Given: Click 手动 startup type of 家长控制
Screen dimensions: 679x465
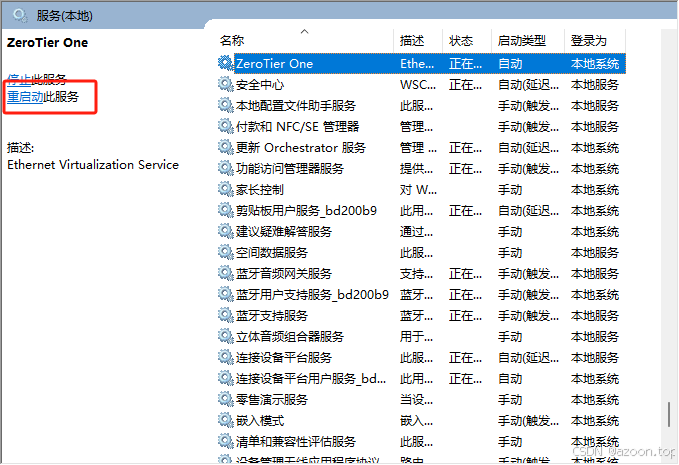Looking at the screenshot, I should (x=510, y=190).
